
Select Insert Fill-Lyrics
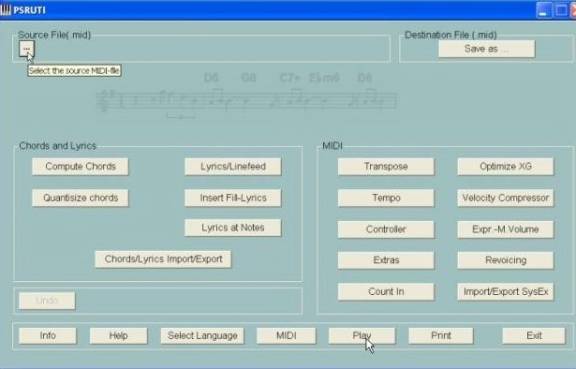tap(233, 198)
